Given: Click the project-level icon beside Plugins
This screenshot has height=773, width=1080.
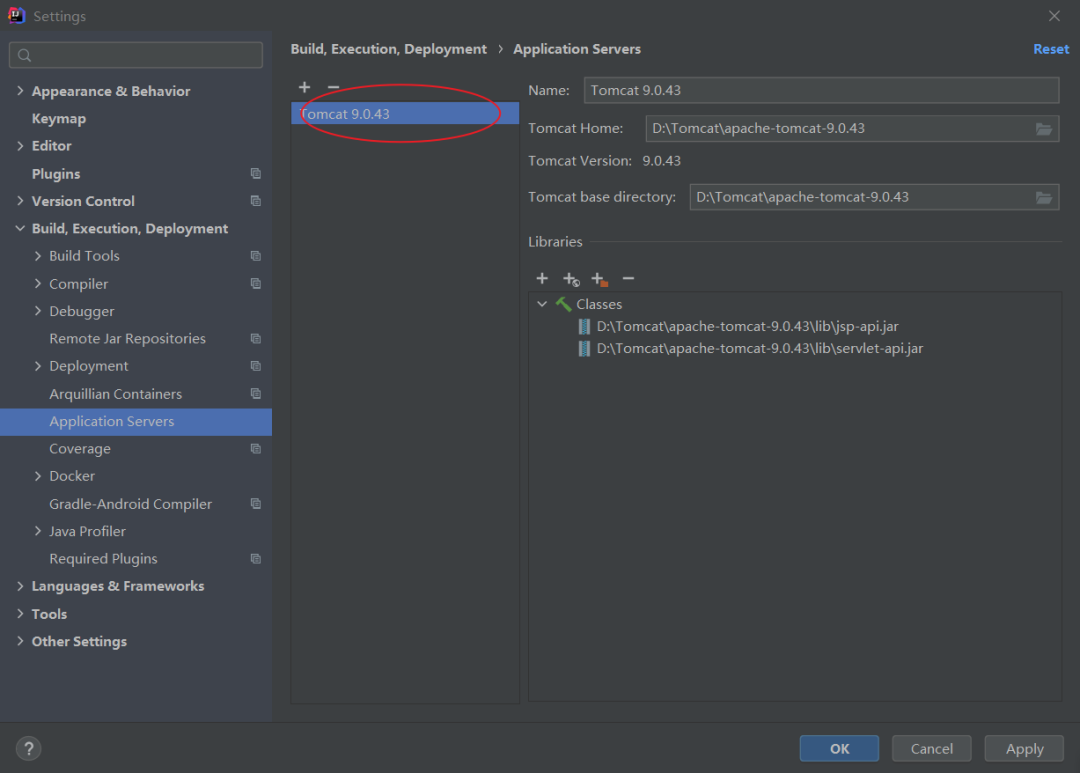Looking at the screenshot, I should click(256, 174).
